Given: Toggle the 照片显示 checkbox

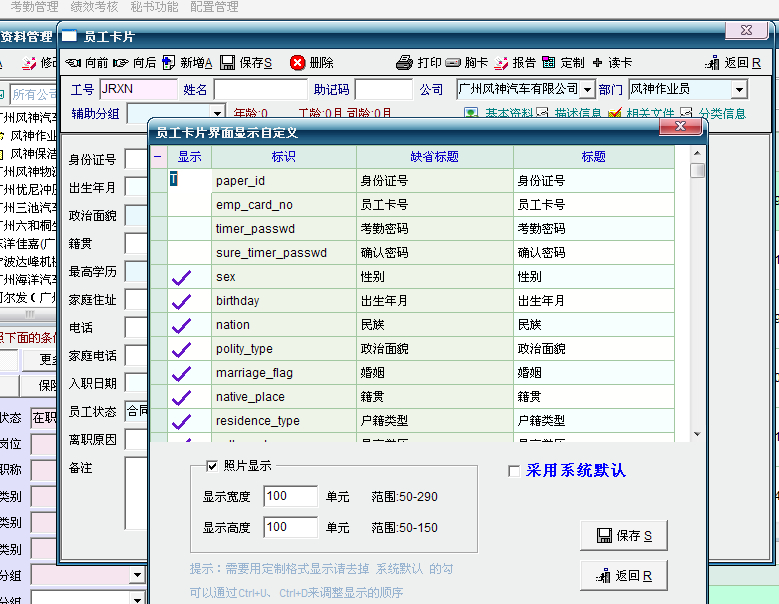Looking at the screenshot, I should [212, 465].
